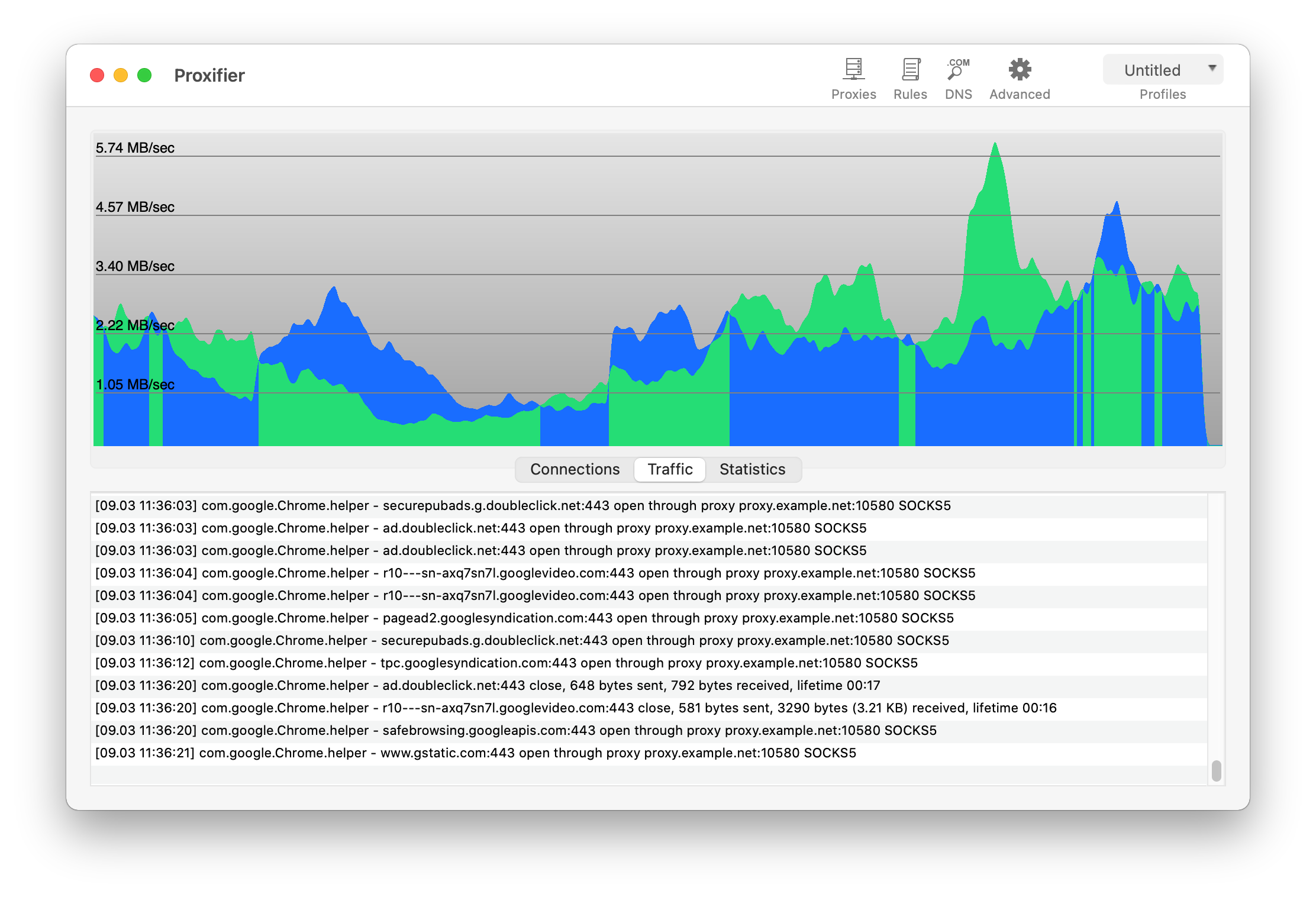Image resolution: width=1316 pixels, height=897 pixels.
Task: Click the DNS name resolution icon
Action: [958, 70]
